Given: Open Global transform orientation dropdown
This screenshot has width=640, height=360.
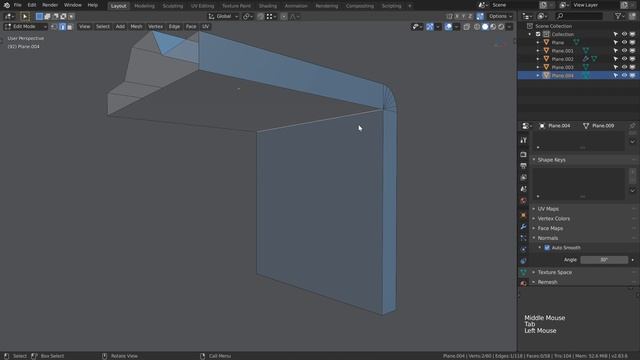Looking at the screenshot, I should pyautogui.click(x=223, y=16).
